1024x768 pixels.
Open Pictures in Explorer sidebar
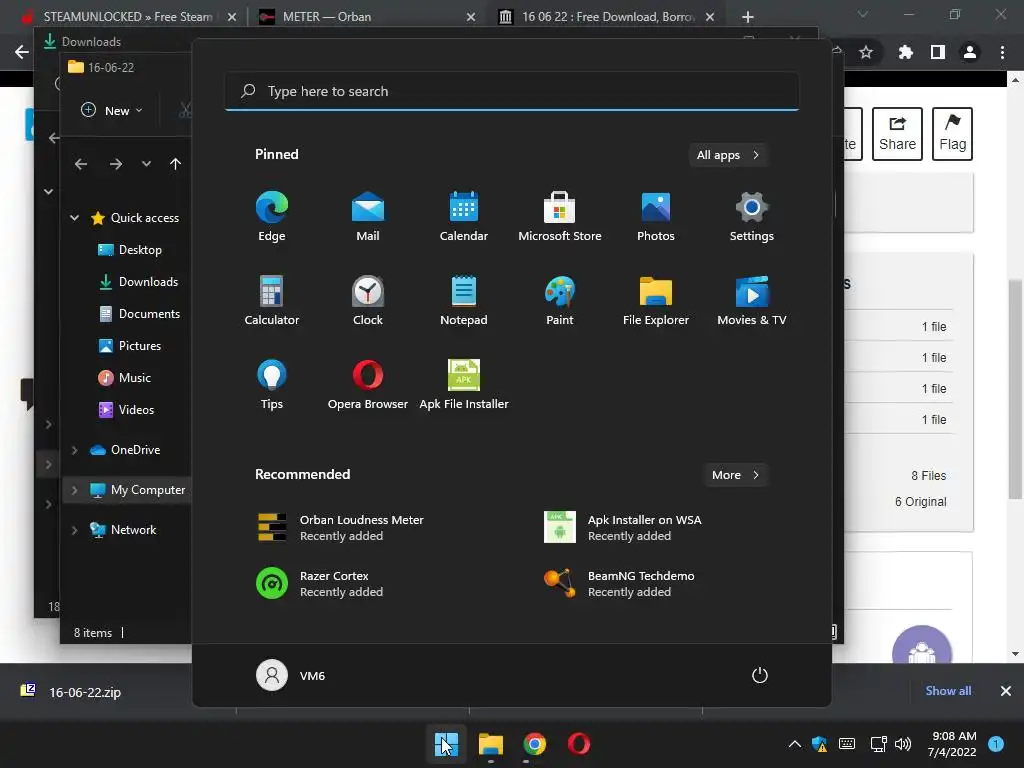129,345
